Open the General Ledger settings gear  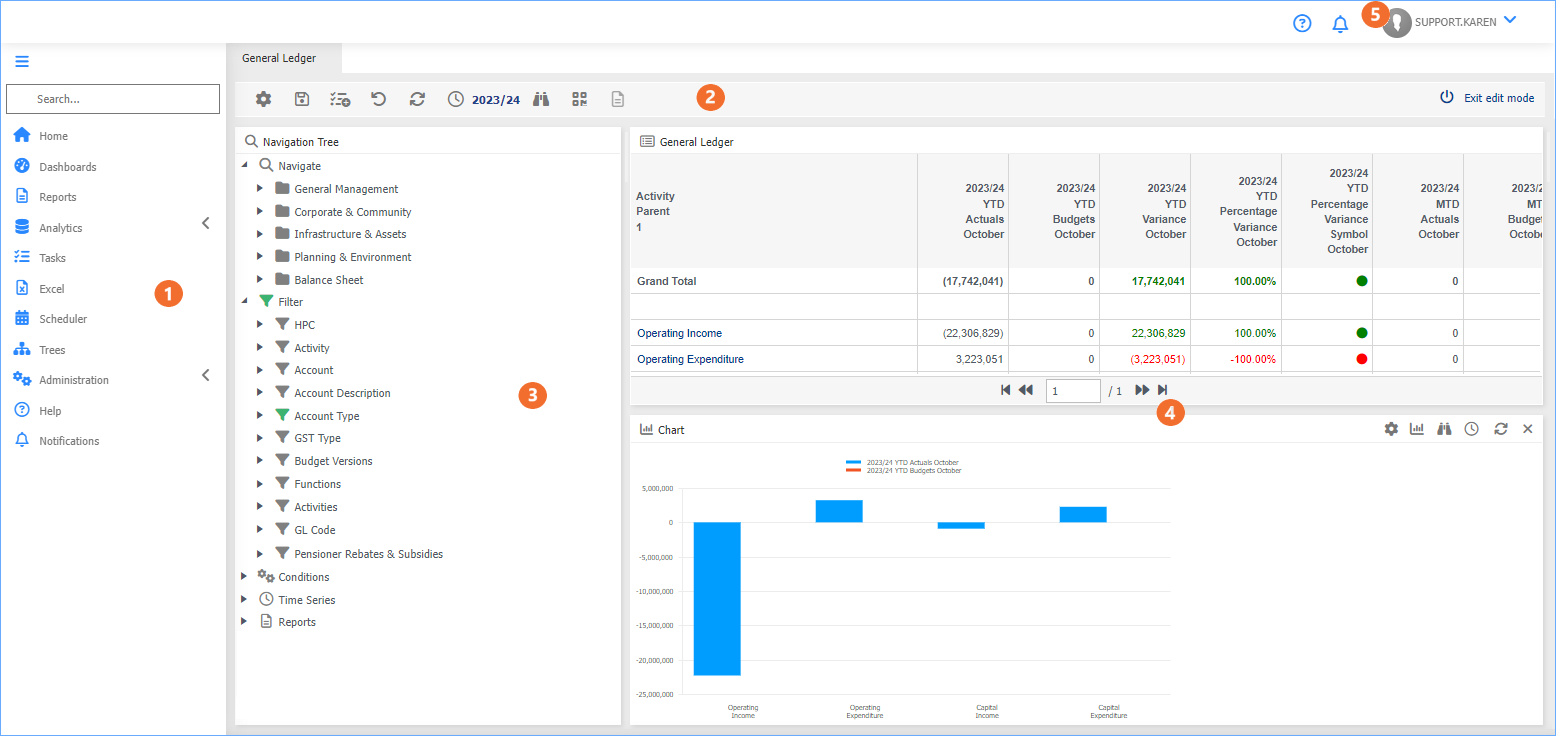263,98
